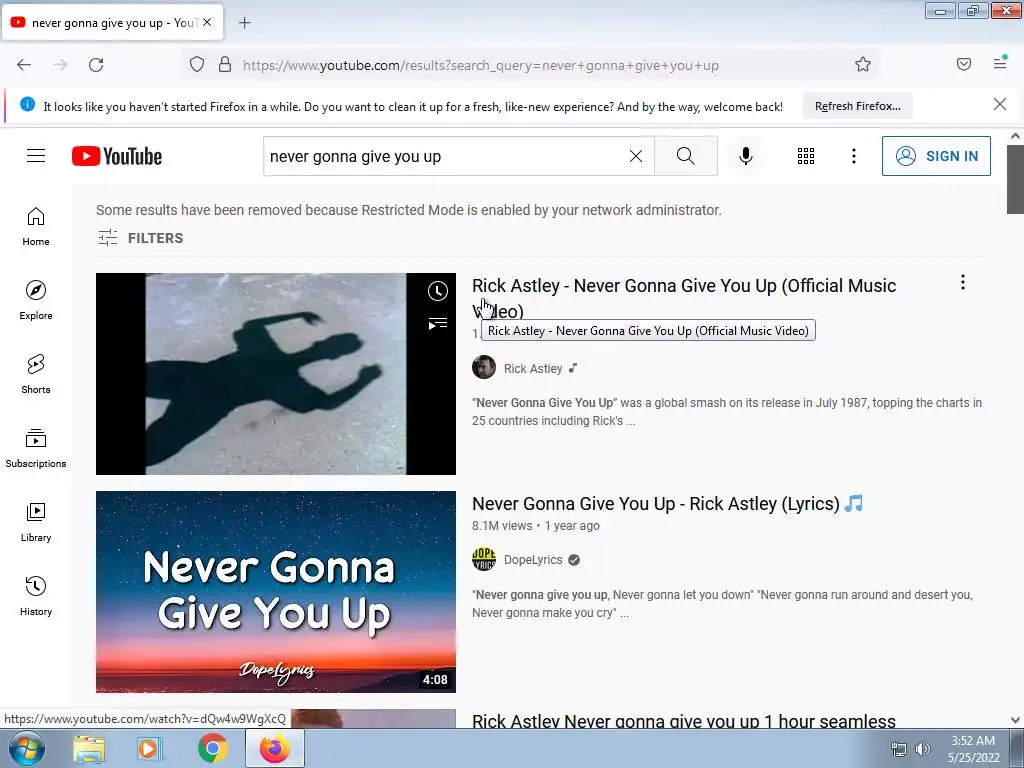The width and height of the screenshot is (1024, 768).
Task: Click the YouTube logo
Action: tap(117, 156)
